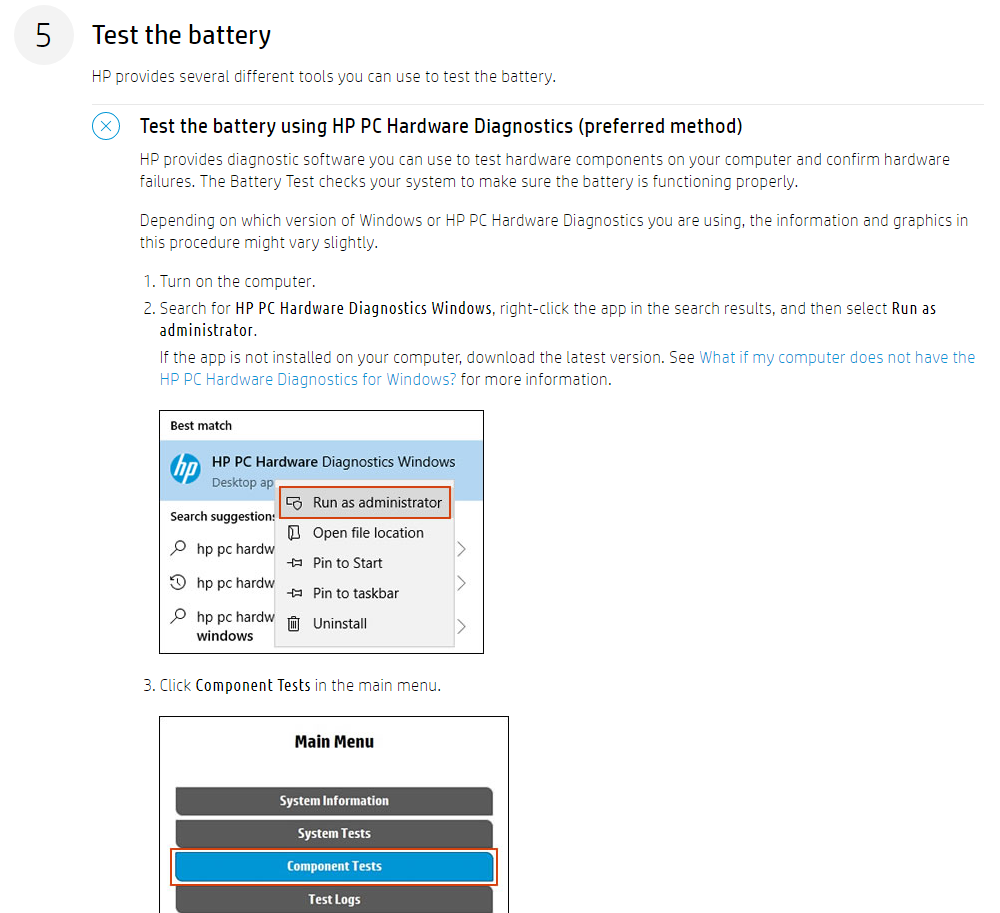Click System Information in the Main Menu

334,801
